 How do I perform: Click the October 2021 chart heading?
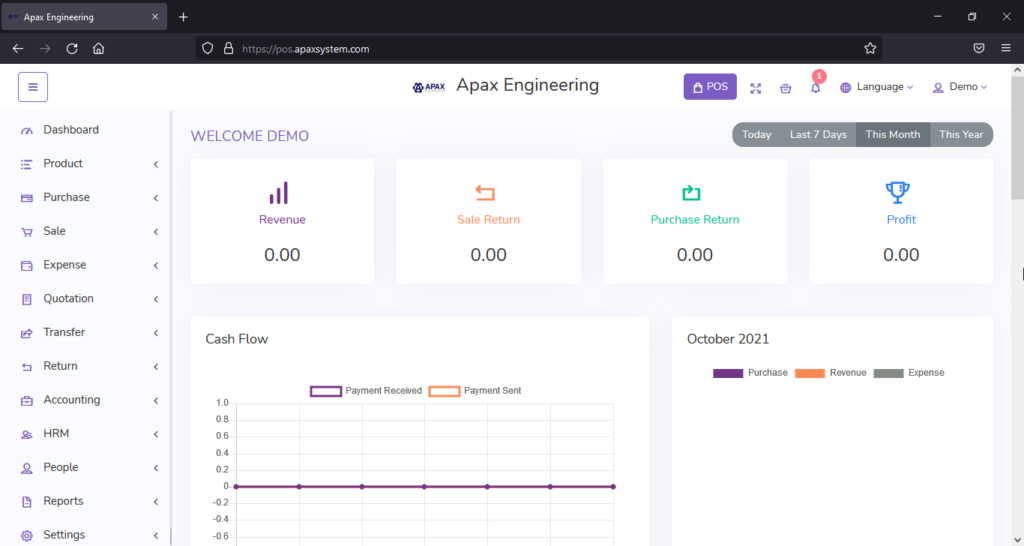(x=728, y=339)
